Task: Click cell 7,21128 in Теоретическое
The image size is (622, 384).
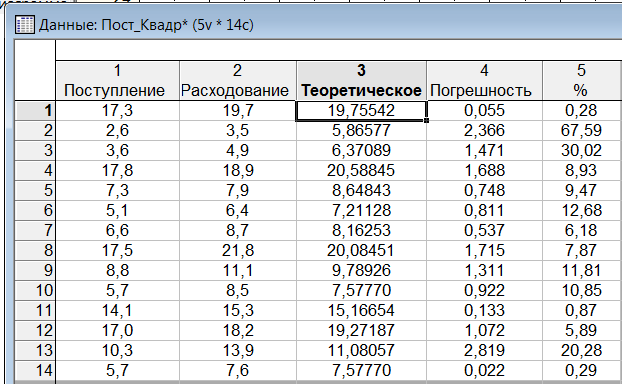Action: (361, 211)
